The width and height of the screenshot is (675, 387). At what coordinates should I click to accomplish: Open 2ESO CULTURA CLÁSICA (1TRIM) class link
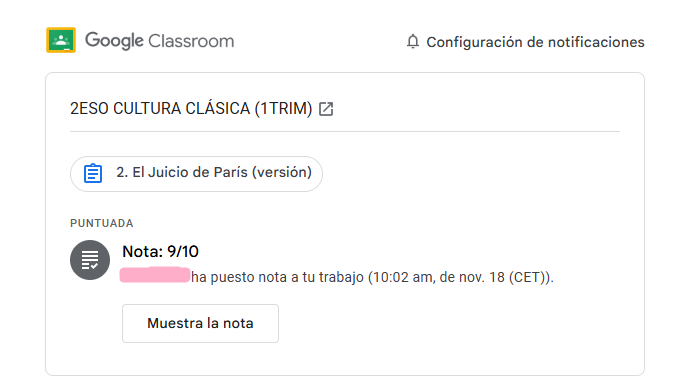click(191, 108)
